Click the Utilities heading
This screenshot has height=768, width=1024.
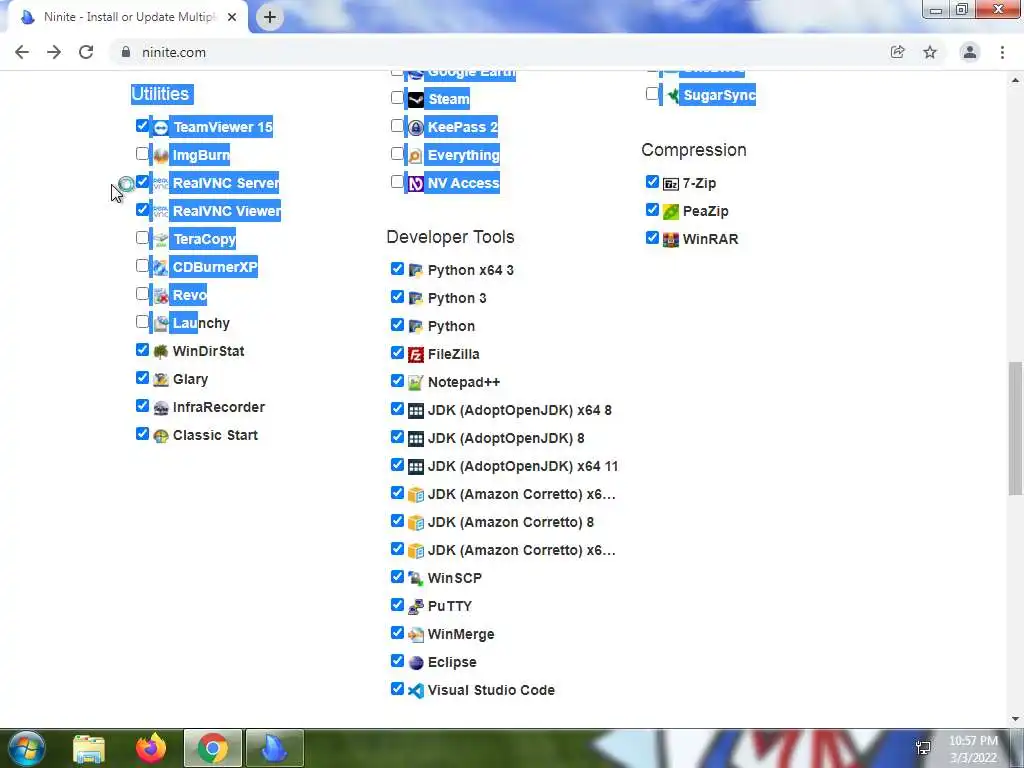[x=161, y=94]
